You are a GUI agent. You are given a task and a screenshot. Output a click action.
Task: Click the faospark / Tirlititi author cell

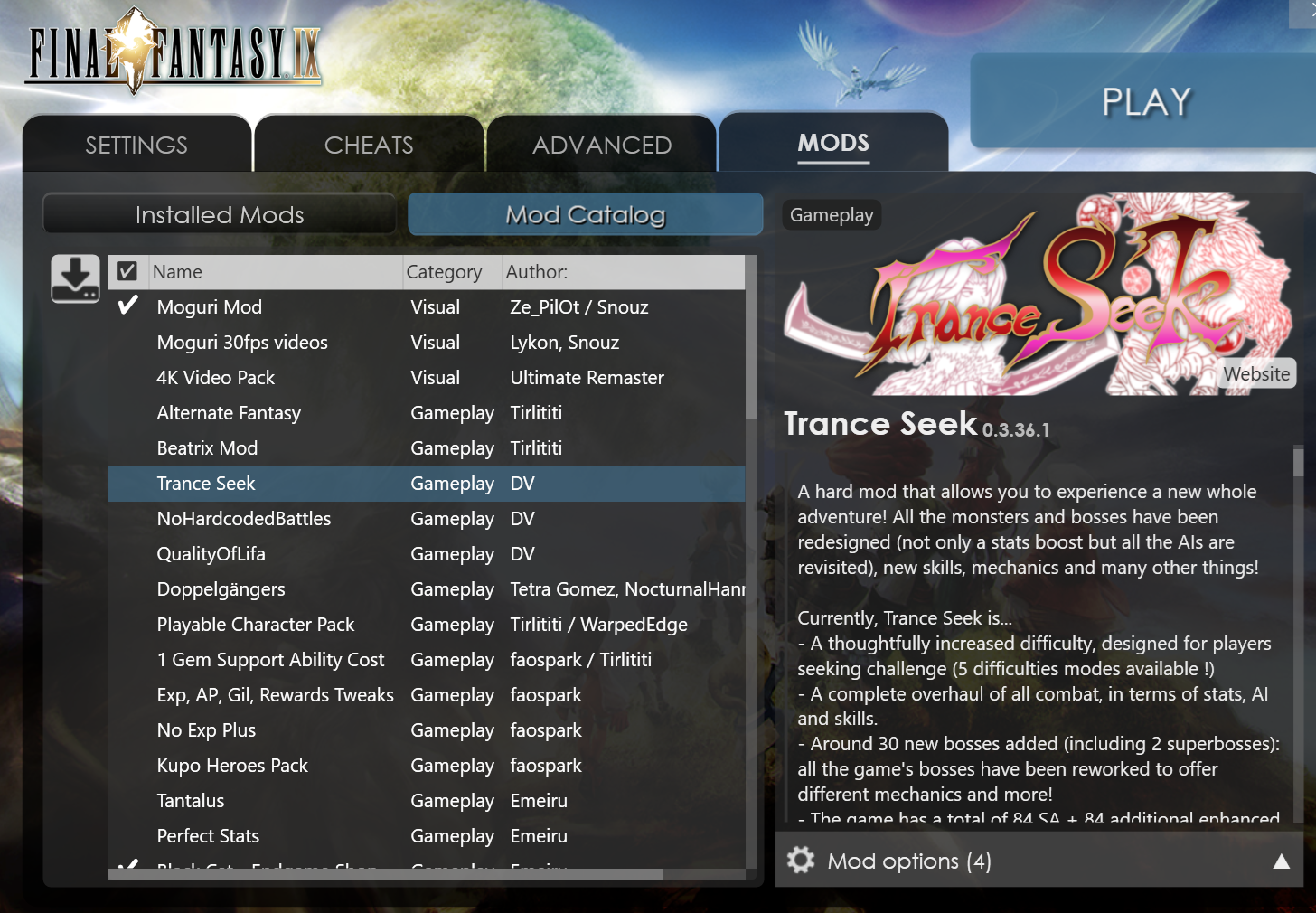(580, 660)
